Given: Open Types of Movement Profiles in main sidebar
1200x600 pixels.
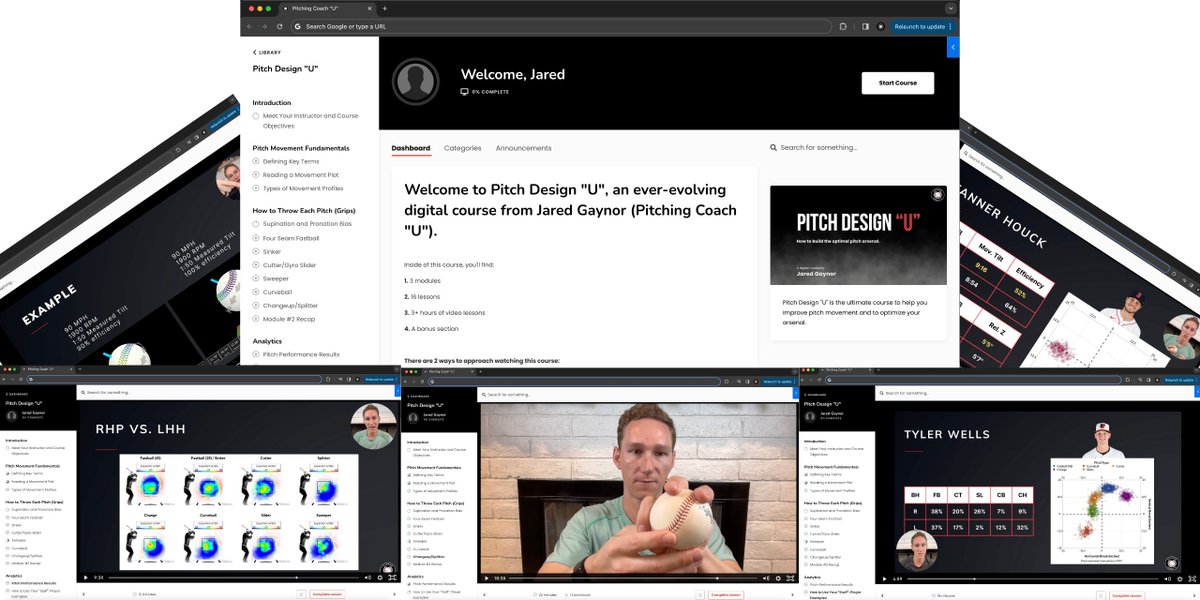Looking at the screenshot, I should (x=303, y=188).
